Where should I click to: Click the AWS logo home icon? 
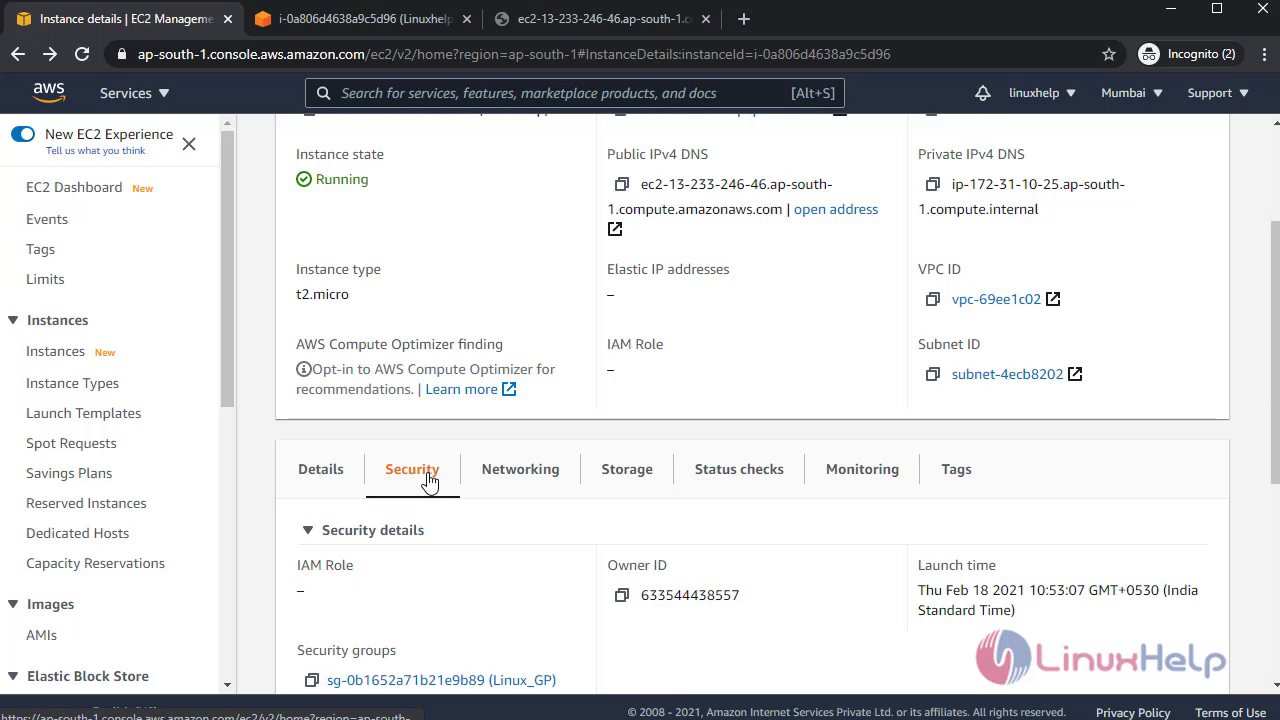[49, 92]
